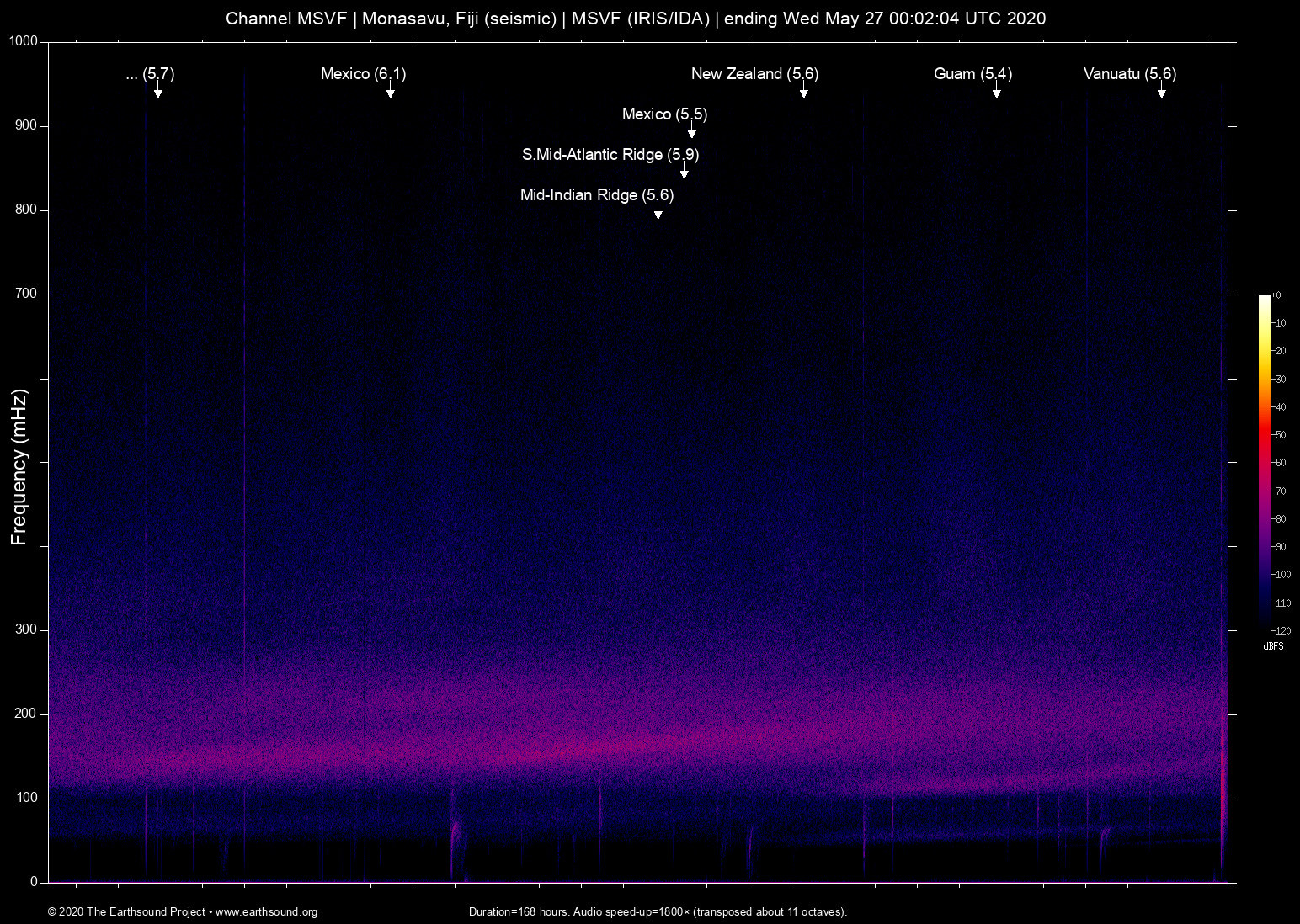Click the arrow below the Mexico (5.5) label

click(691, 131)
